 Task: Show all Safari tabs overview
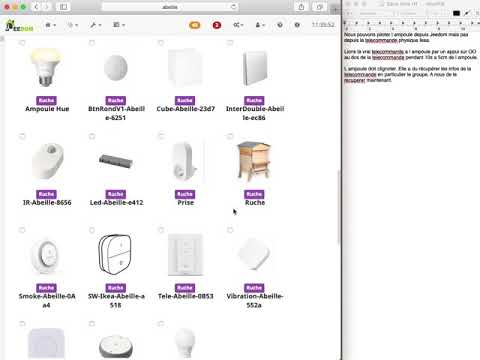[319, 7]
